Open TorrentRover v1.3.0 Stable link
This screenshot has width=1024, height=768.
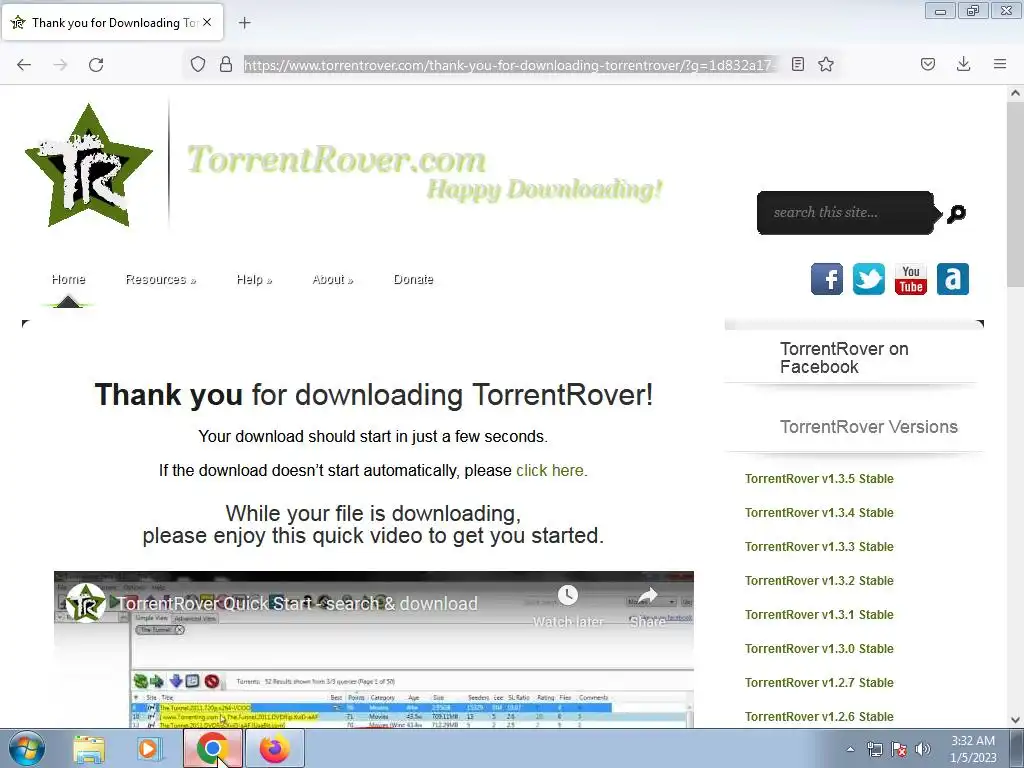click(x=819, y=648)
